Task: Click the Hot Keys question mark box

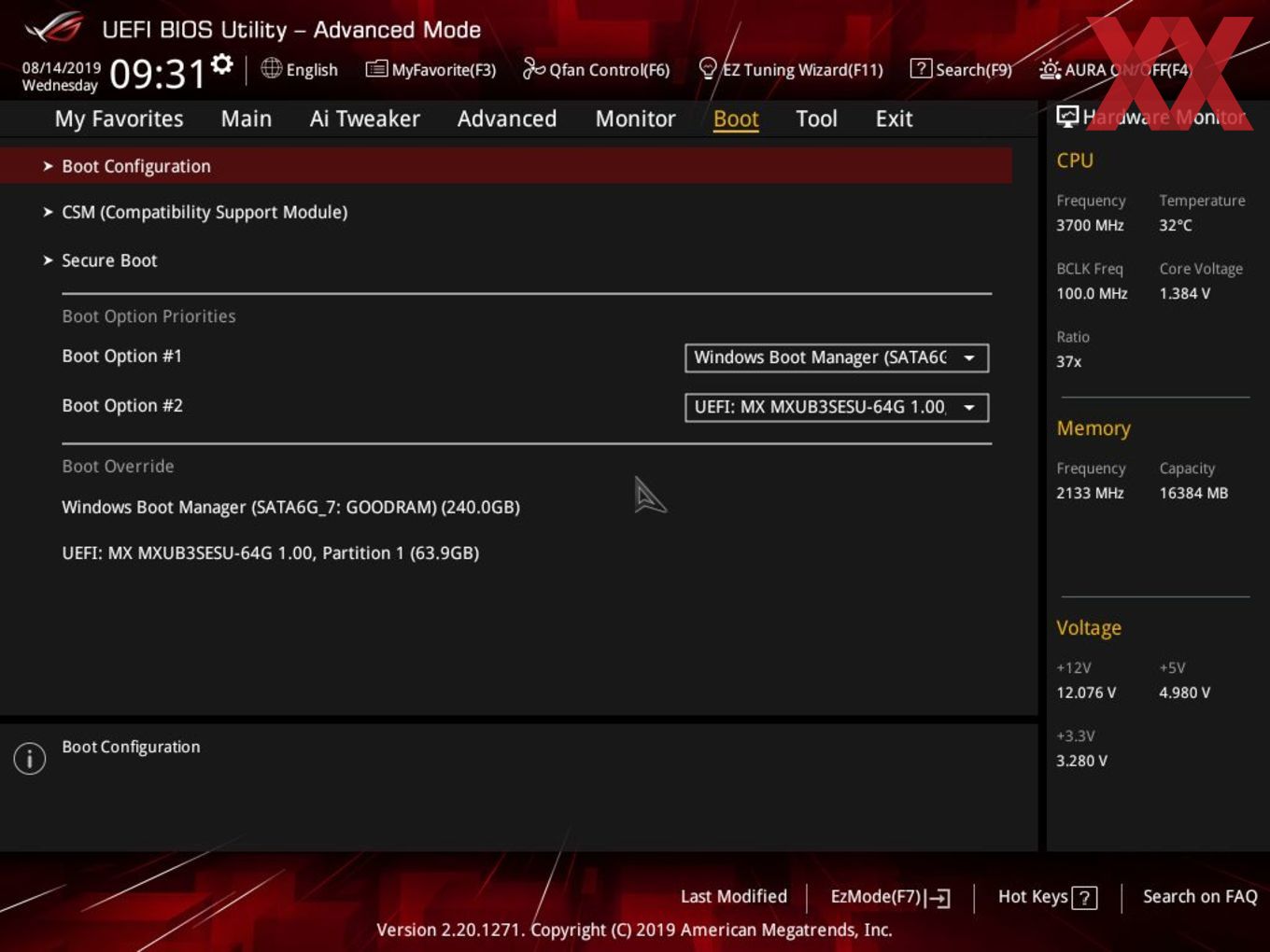Action: click(x=1084, y=898)
